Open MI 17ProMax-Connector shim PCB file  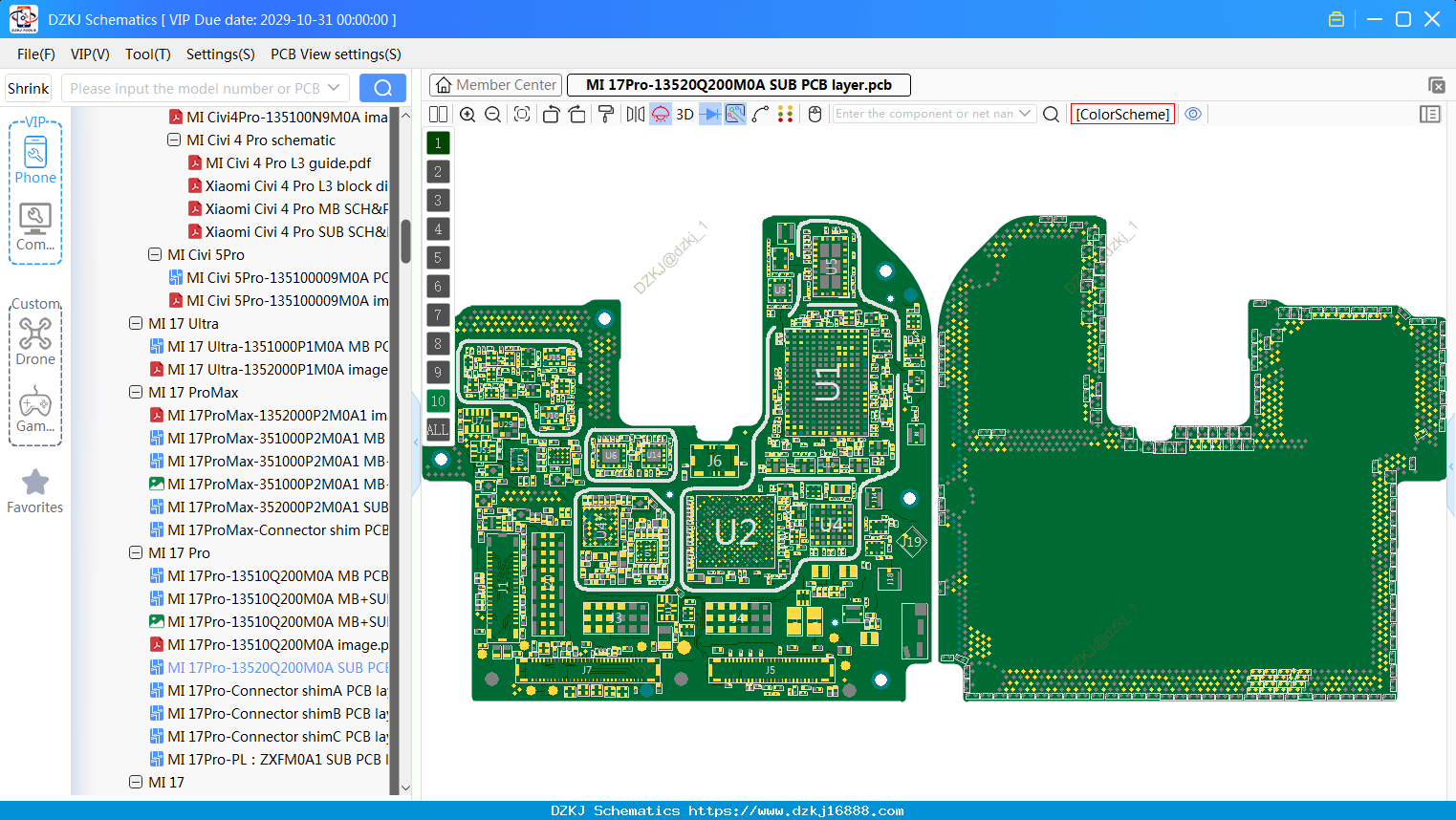tap(270, 529)
